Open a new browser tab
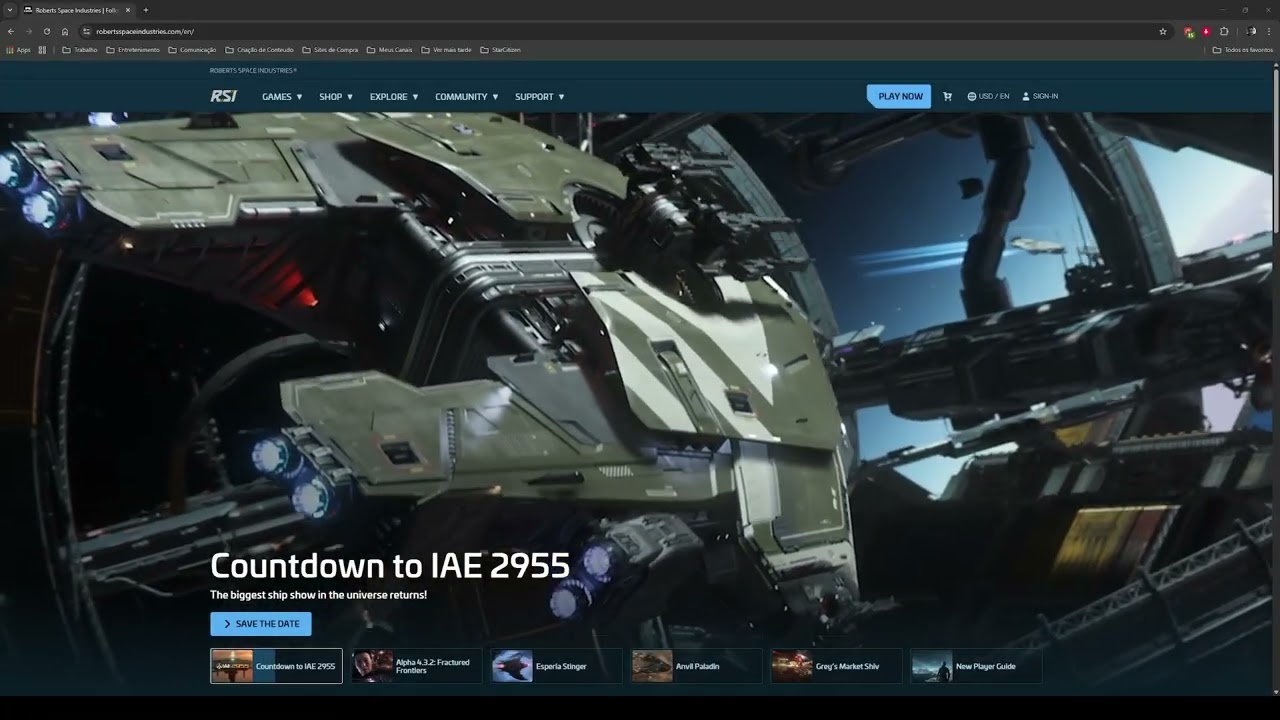Image resolution: width=1280 pixels, height=720 pixels. [145, 10]
